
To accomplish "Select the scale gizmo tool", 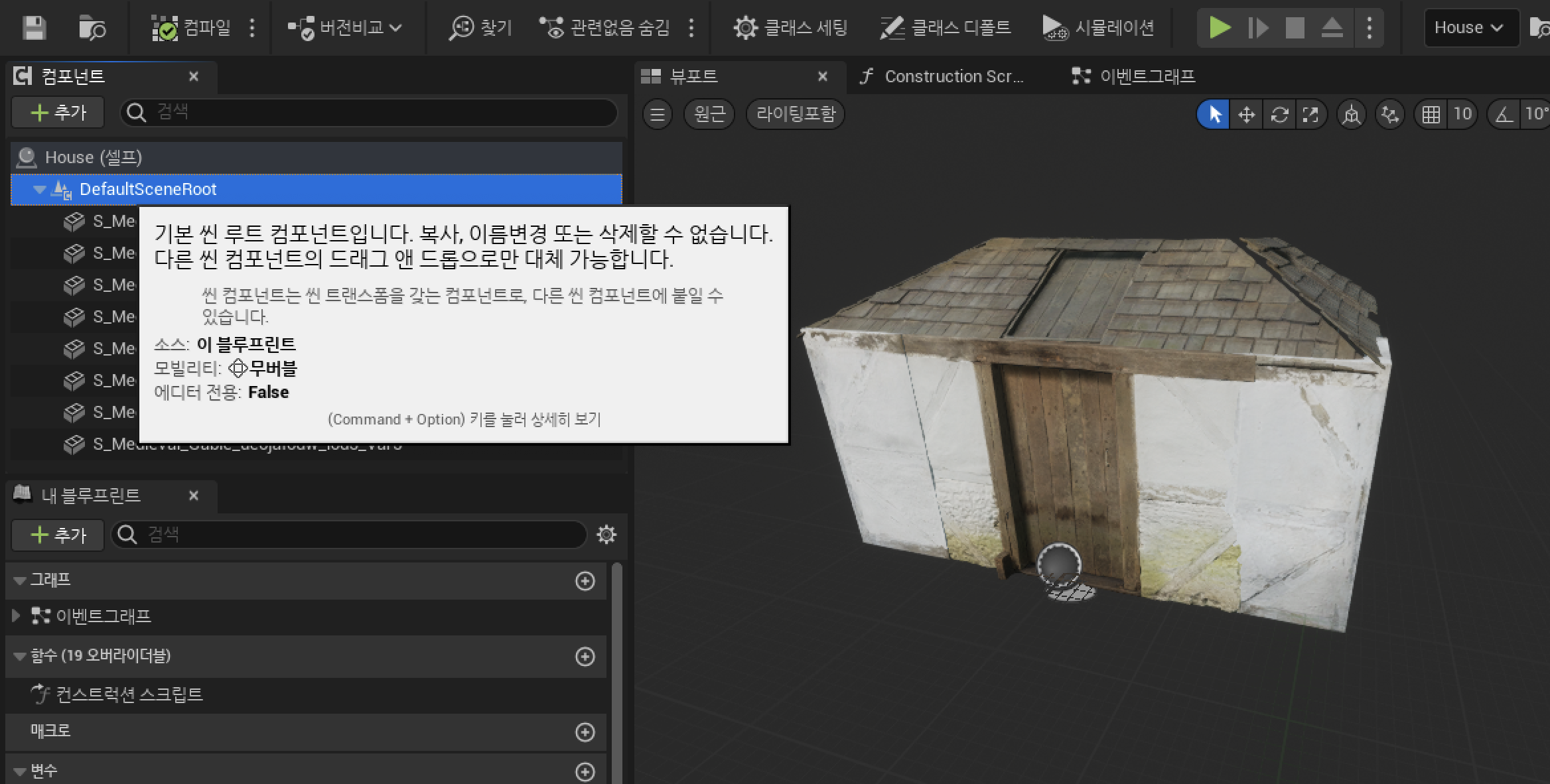I will 1310,115.
